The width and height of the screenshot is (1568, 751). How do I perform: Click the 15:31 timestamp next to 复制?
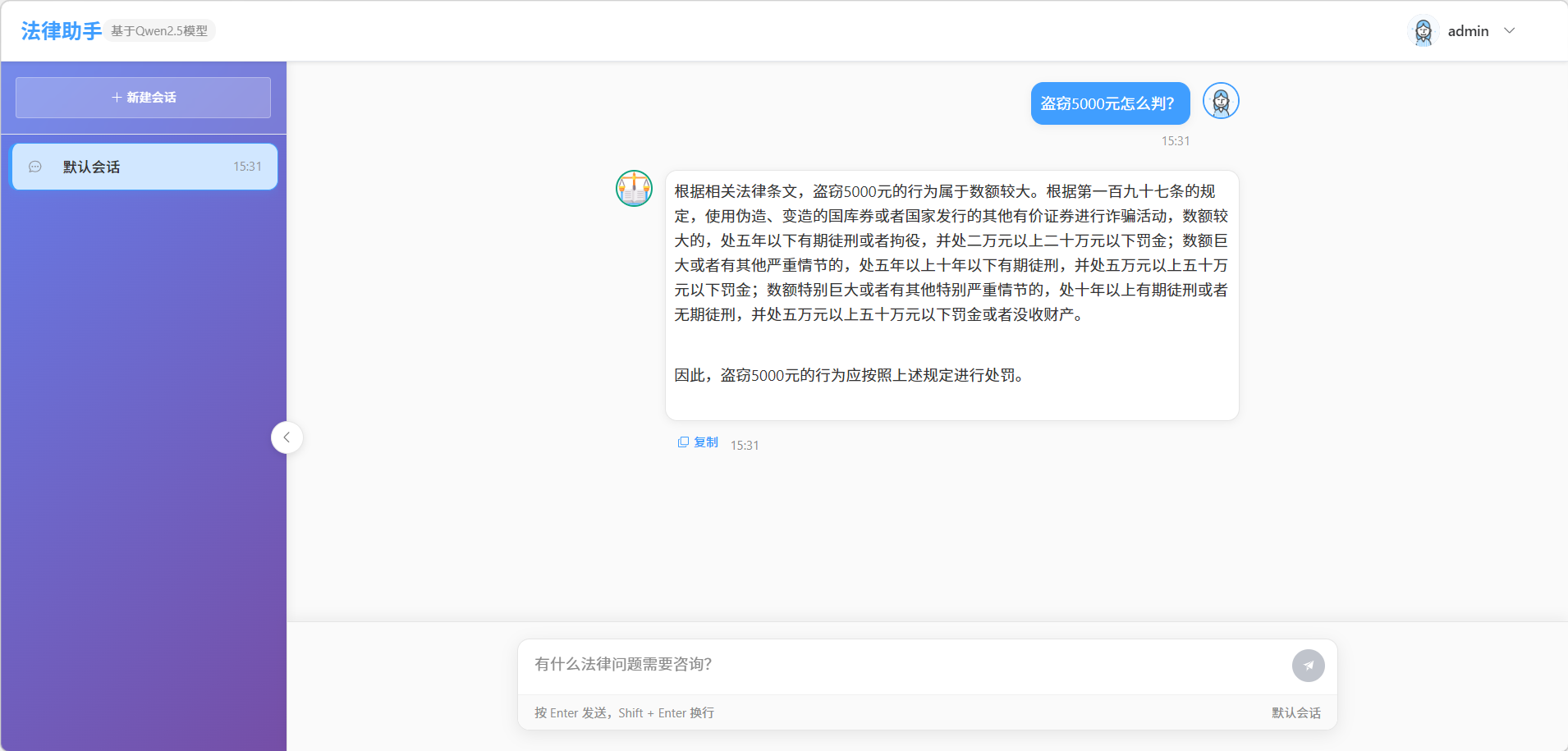(745, 446)
